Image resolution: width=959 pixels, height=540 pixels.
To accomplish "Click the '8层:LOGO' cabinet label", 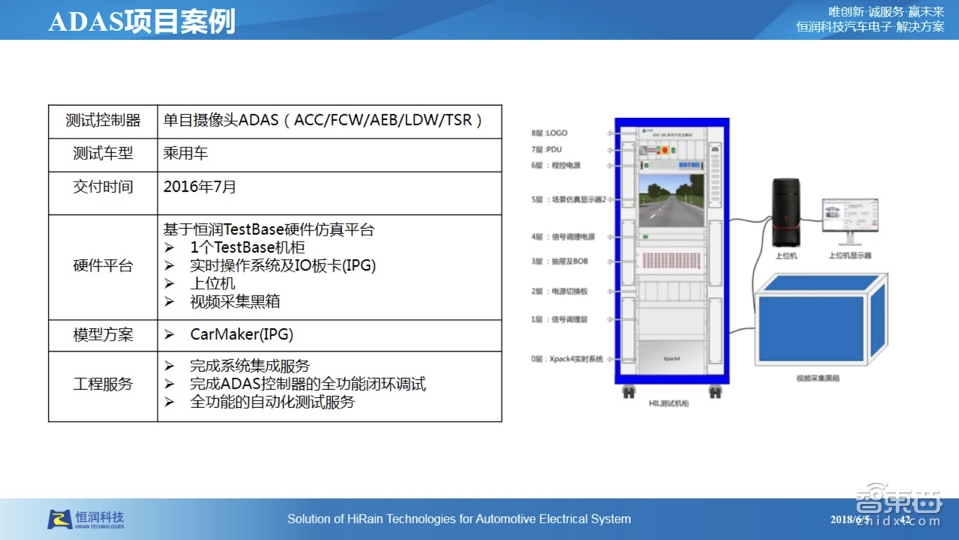I will pyautogui.click(x=549, y=133).
